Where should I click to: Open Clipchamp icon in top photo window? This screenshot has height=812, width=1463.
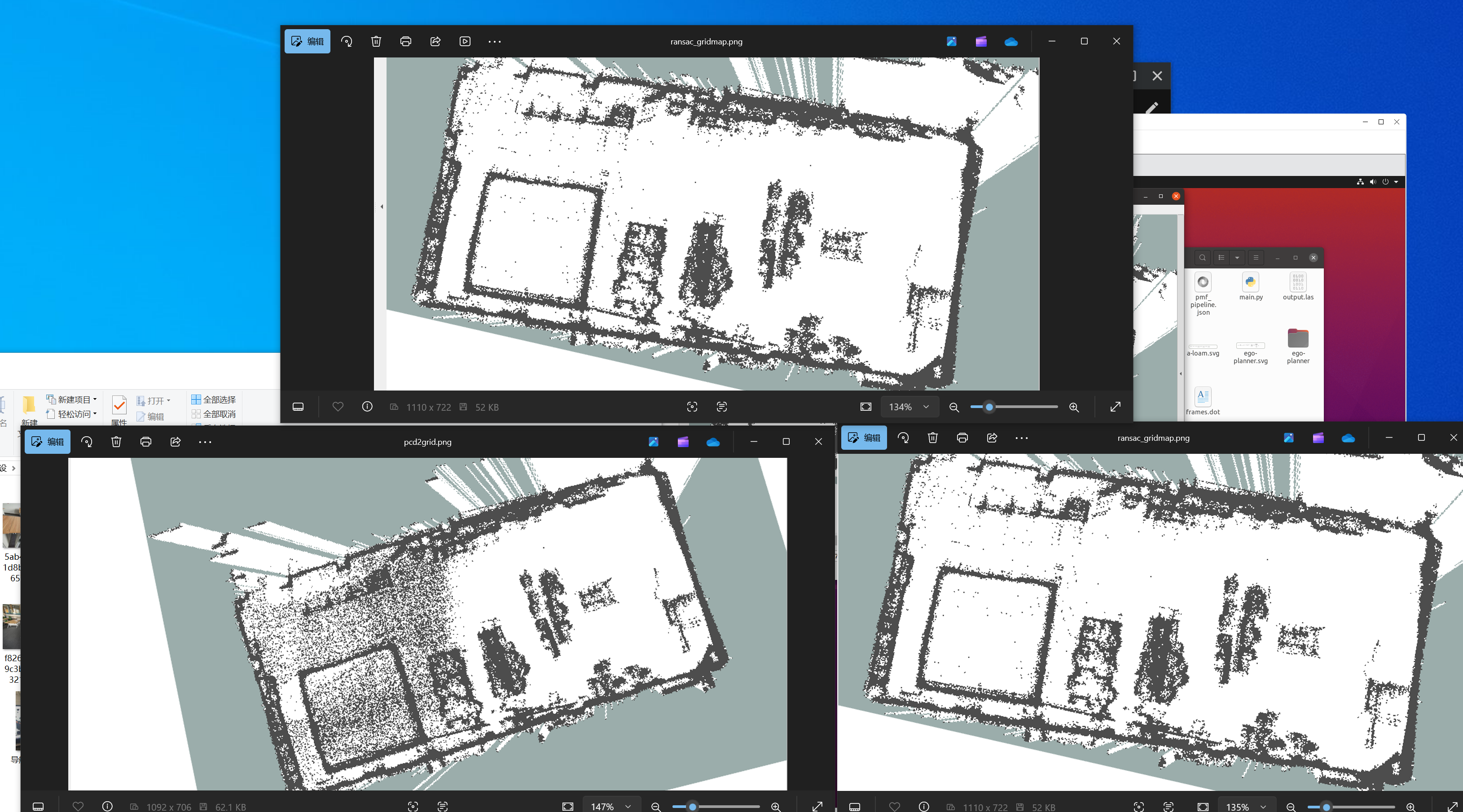click(981, 41)
